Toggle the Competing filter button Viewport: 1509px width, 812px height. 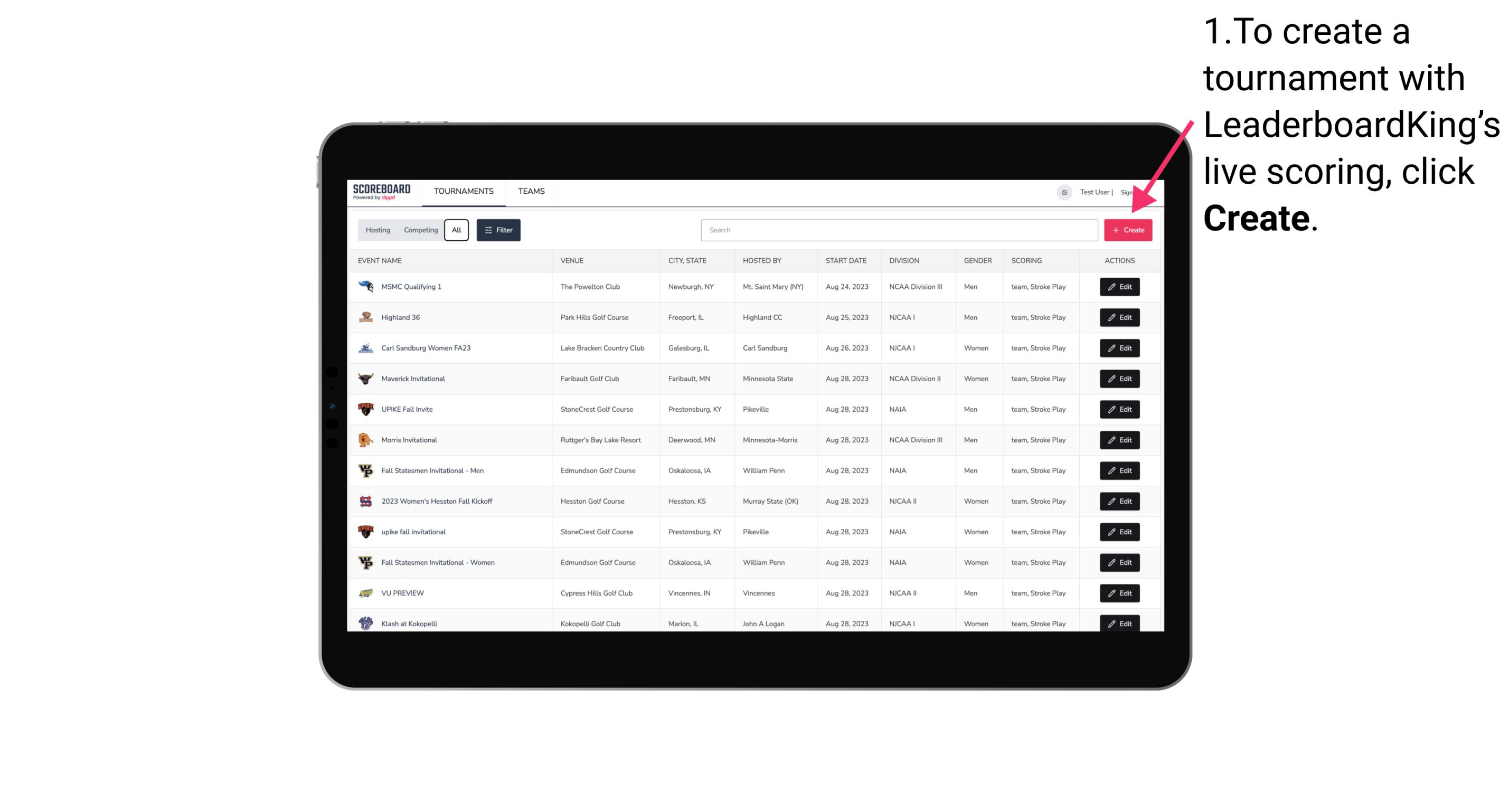coord(419,230)
